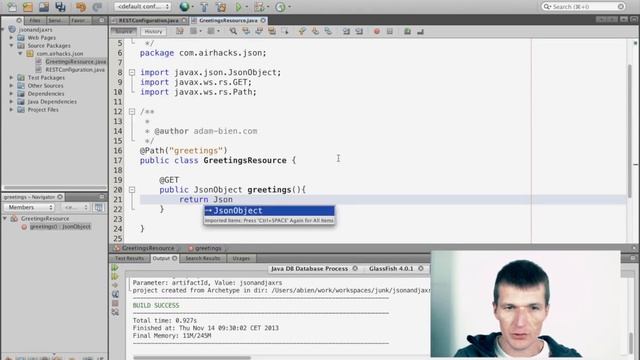Click the Open Project icon in main toolbar
640x360 pixels.
coord(44,7)
